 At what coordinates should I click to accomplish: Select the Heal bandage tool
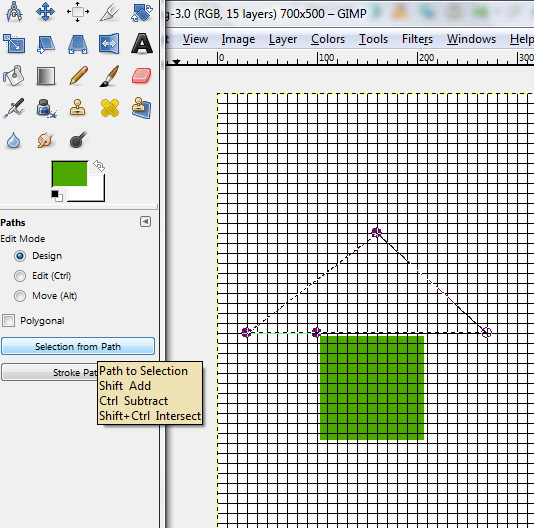(x=110, y=108)
